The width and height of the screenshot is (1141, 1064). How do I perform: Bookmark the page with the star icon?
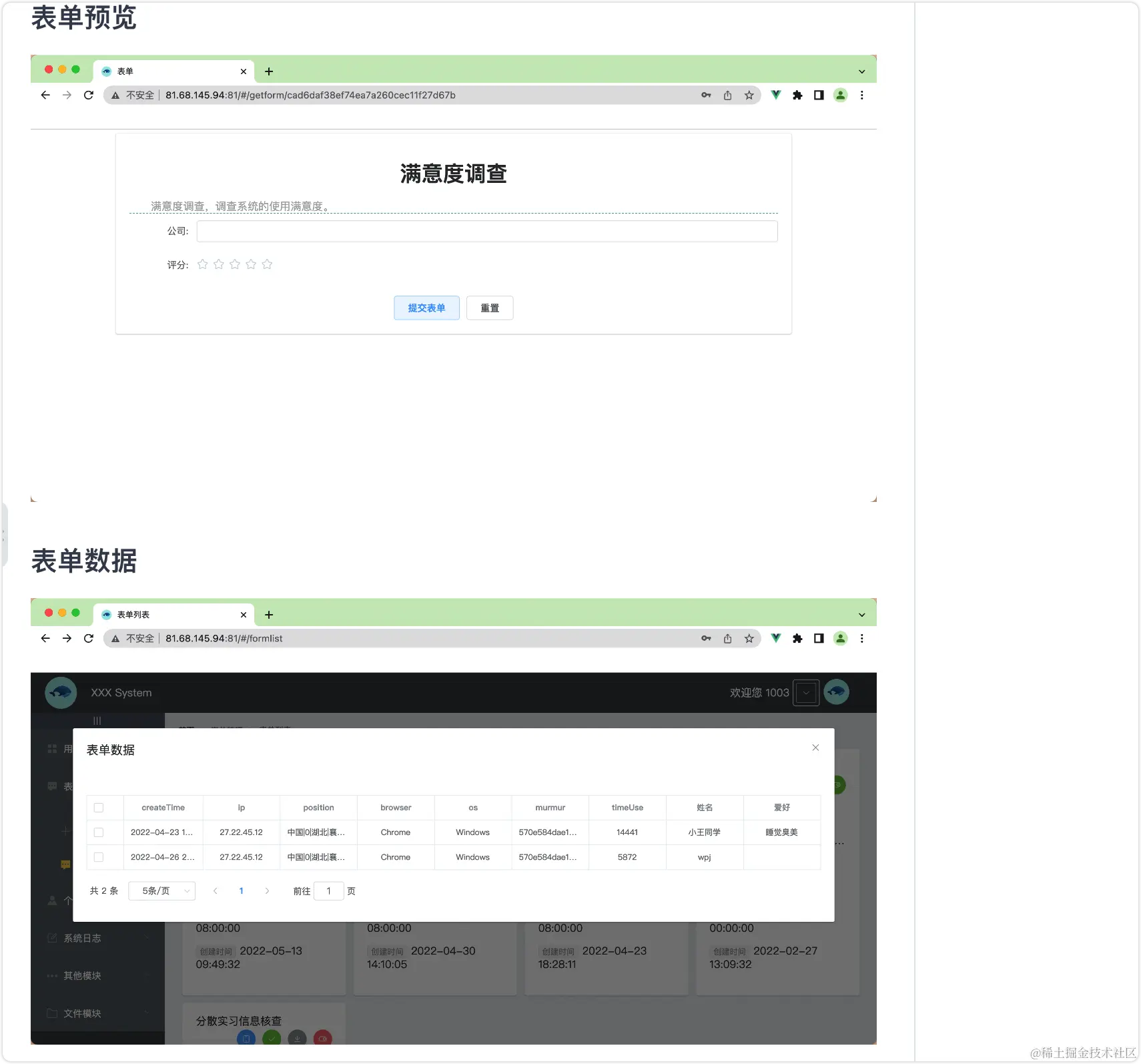tap(749, 95)
